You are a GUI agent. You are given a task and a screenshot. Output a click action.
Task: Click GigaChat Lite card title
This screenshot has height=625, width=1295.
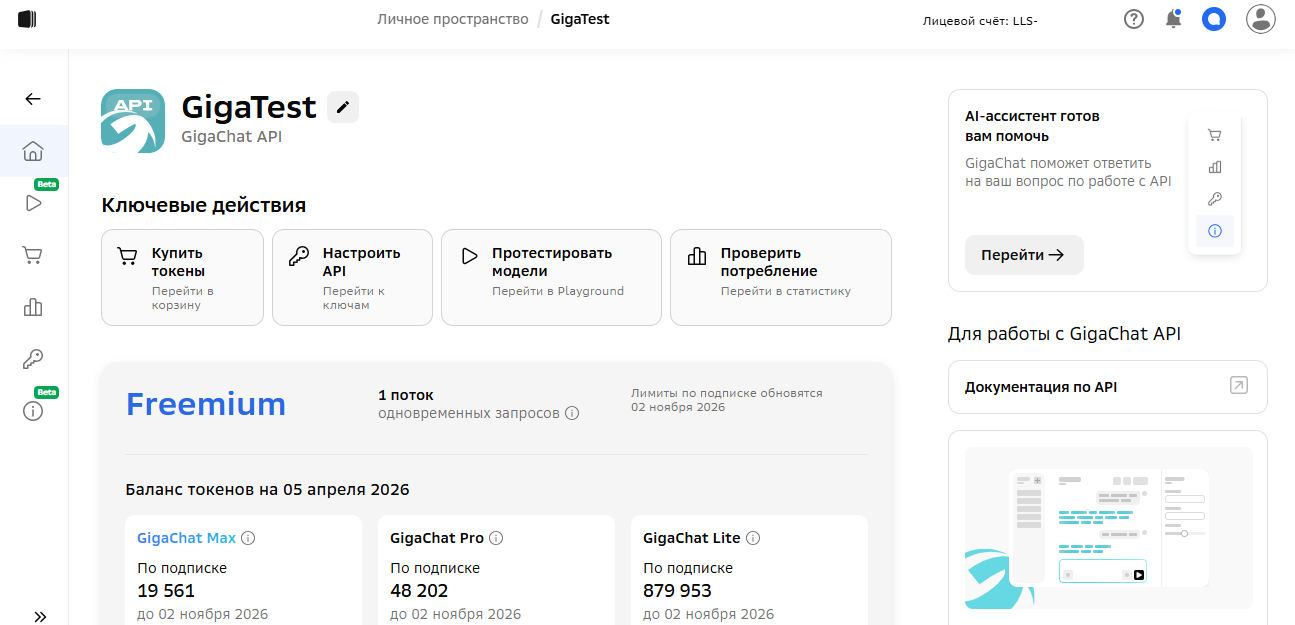[x=692, y=538]
